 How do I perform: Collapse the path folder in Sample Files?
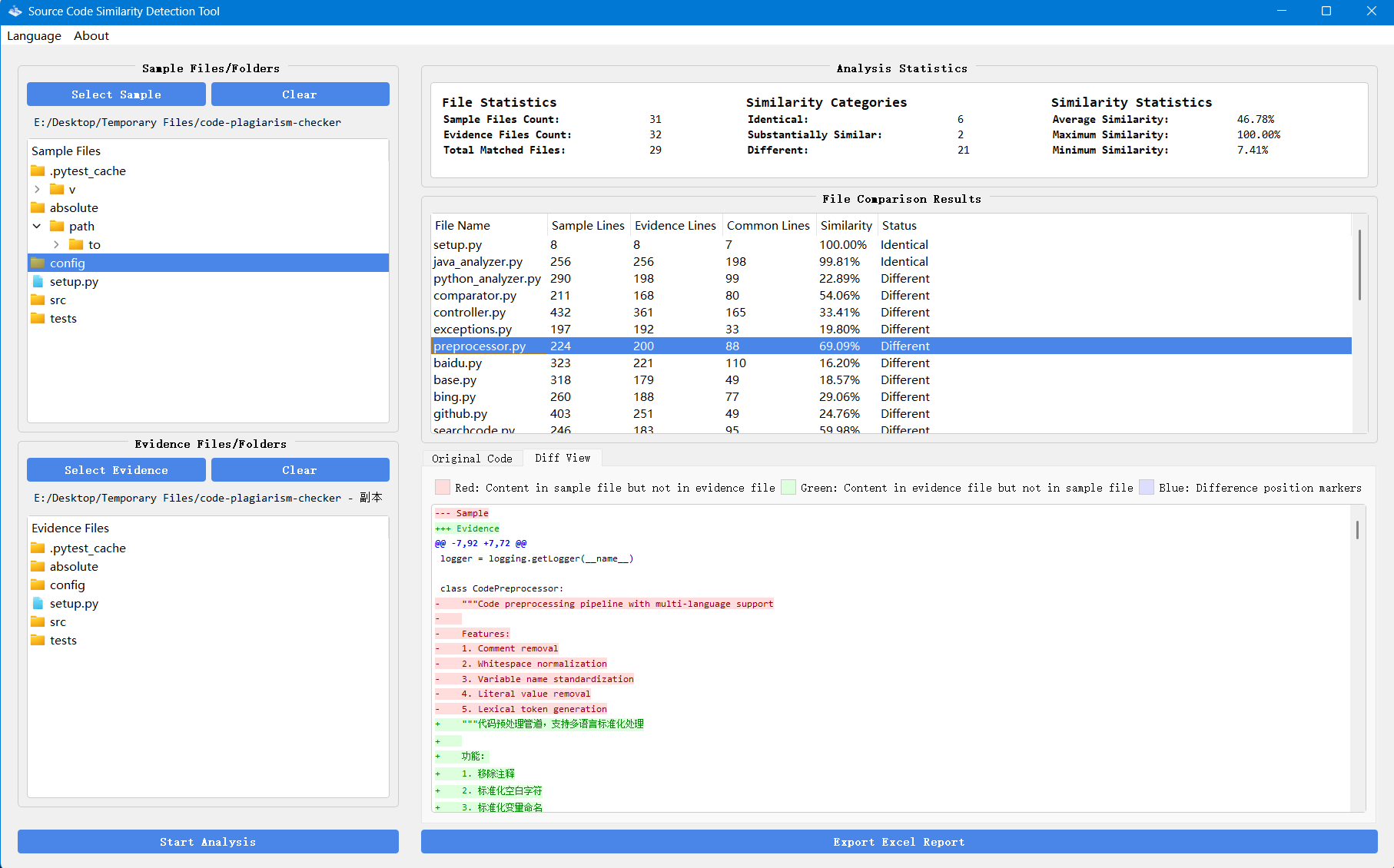pos(37,226)
